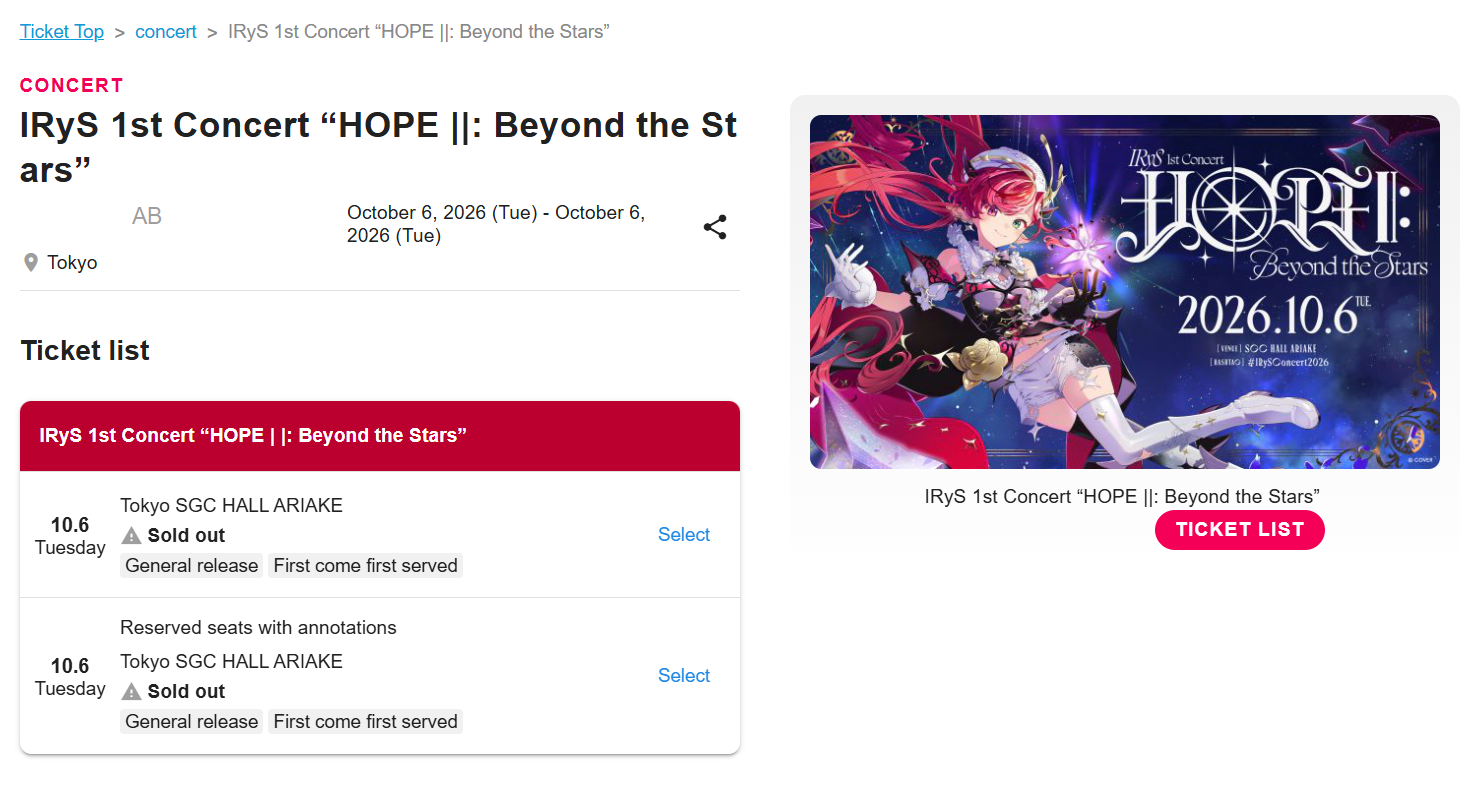Click the second General release tag
The width and height of the screenshot is (1468, 791).
coord(192,722)
